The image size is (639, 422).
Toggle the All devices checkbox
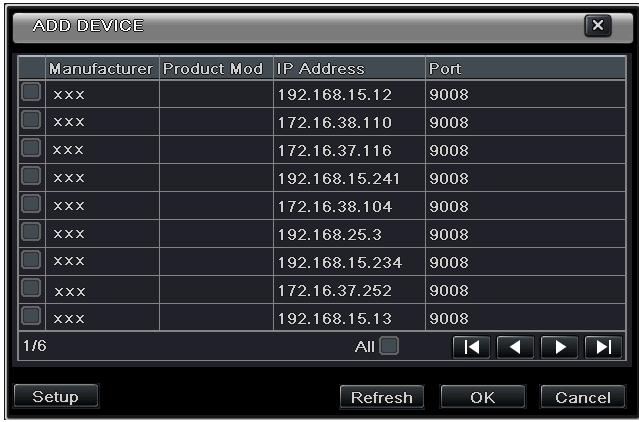(389, 346)
